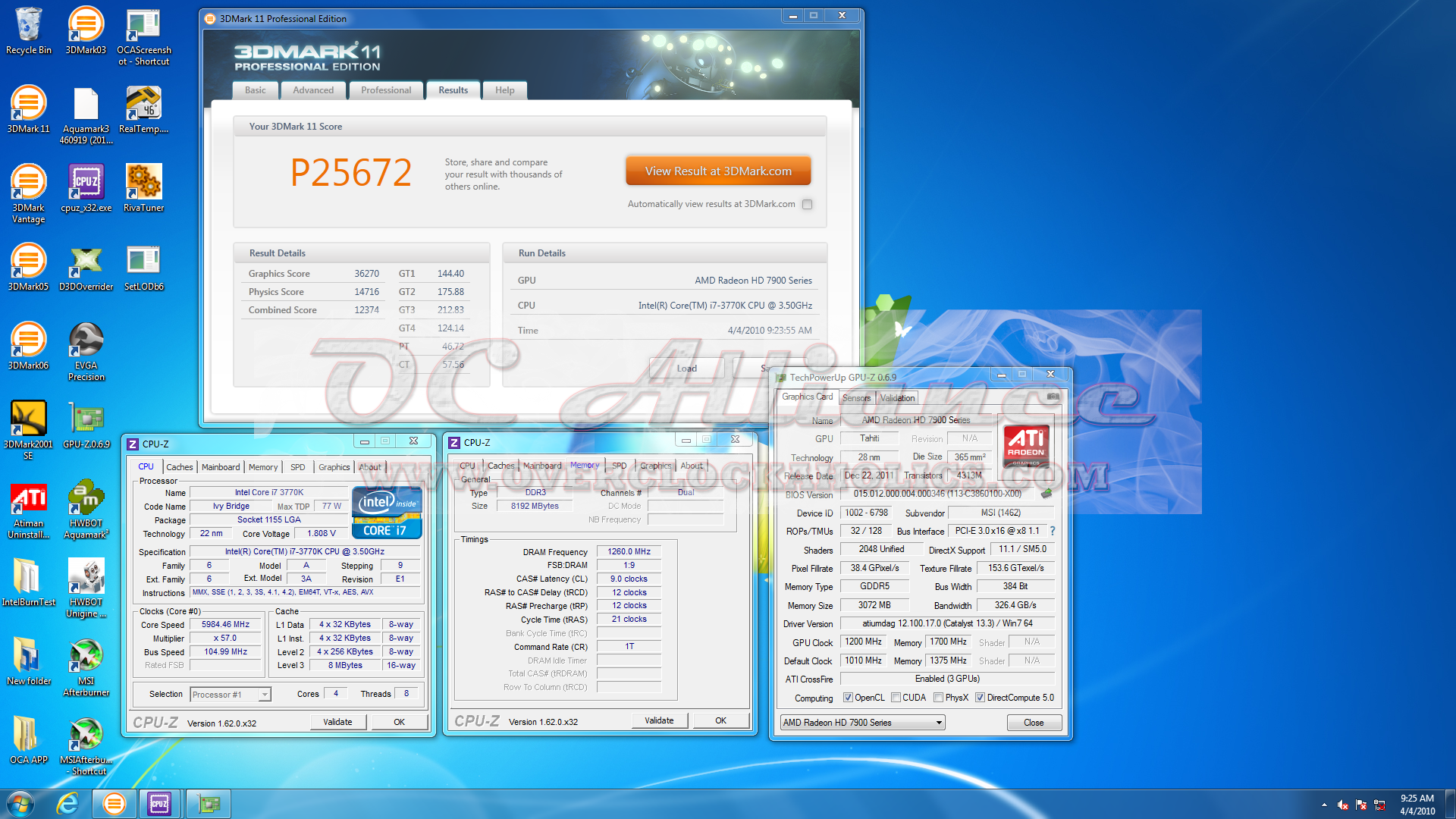Viewport: 1456px width, 819px height.
Task: Launch HWBOT Aquamark3 desktop icon
Action: [86, 510]
